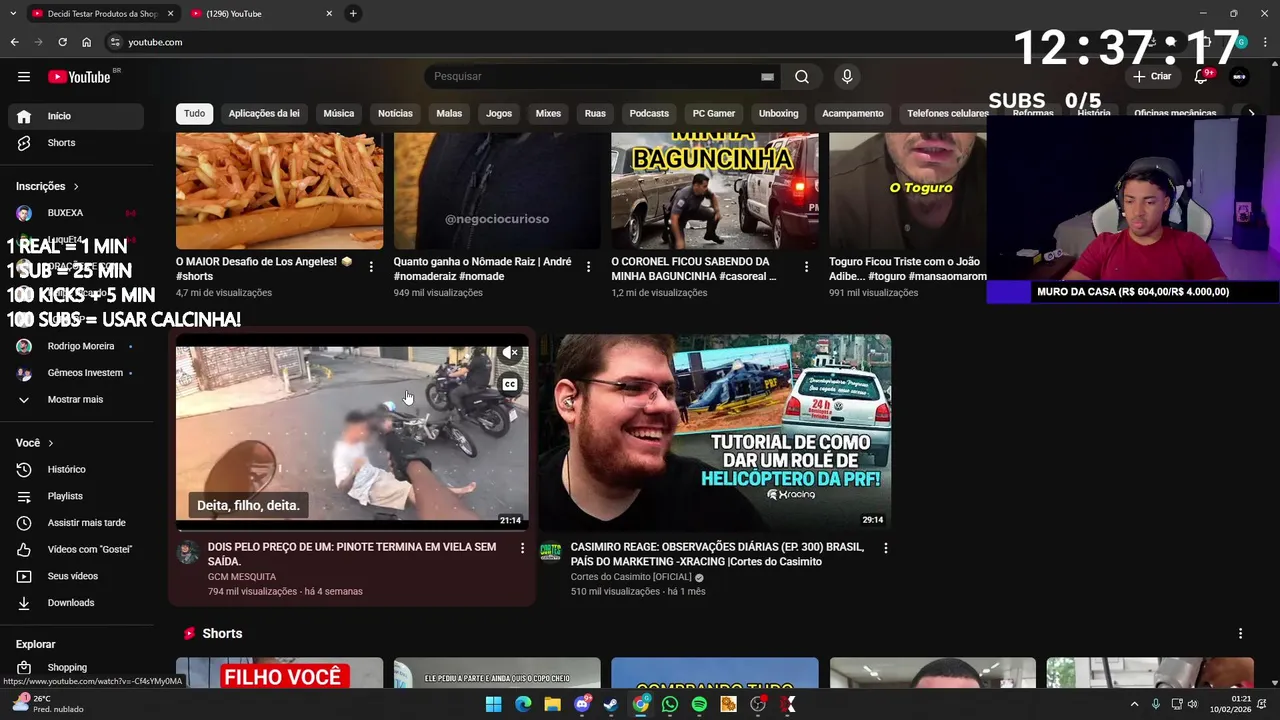The image size is (1280, 720).
Task: Open options menu for Nômade Raiz short
Action: pos(588,267)
